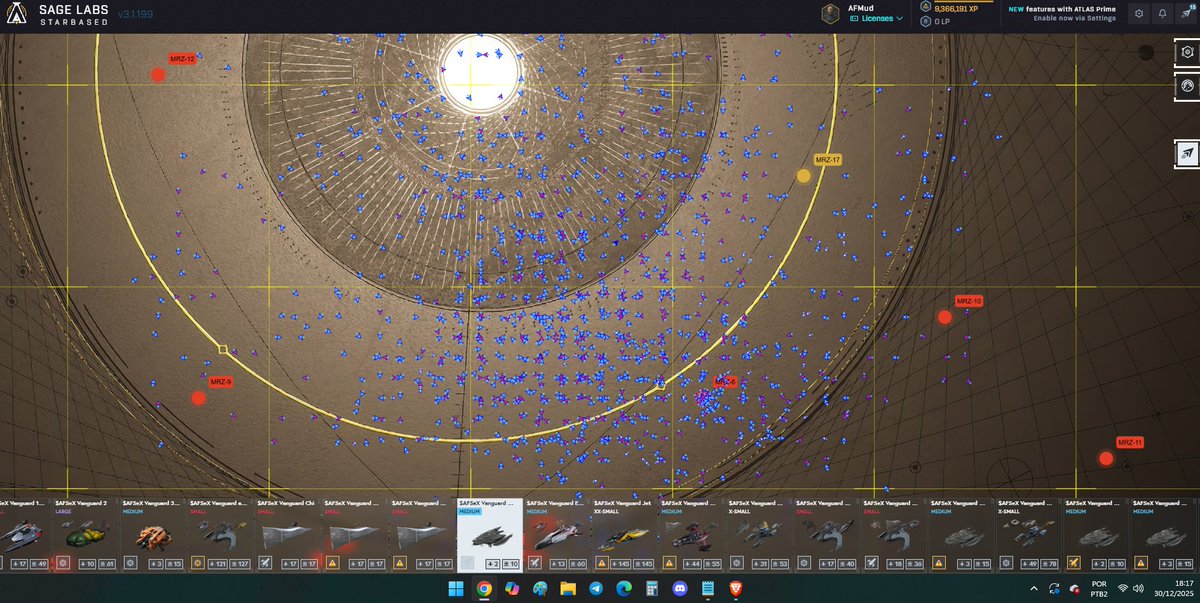Viewport: 1200px width, 603px height.
Task: Click gear status icon beside 17 / 40 stats
Action: pos(804,563)
